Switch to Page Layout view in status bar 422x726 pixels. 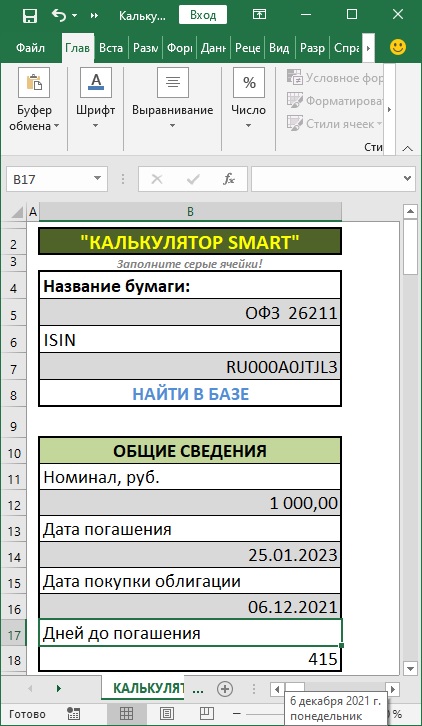tap(167, 713)
